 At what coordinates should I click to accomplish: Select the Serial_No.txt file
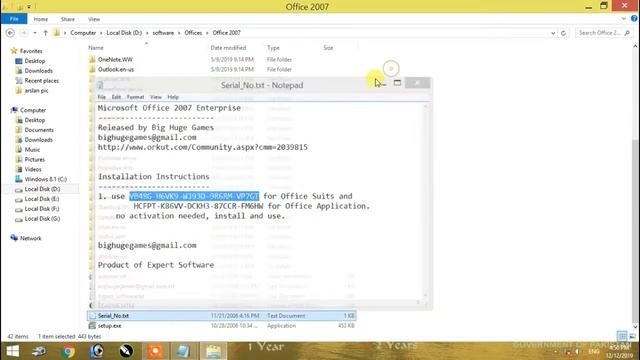coord(221,316)
